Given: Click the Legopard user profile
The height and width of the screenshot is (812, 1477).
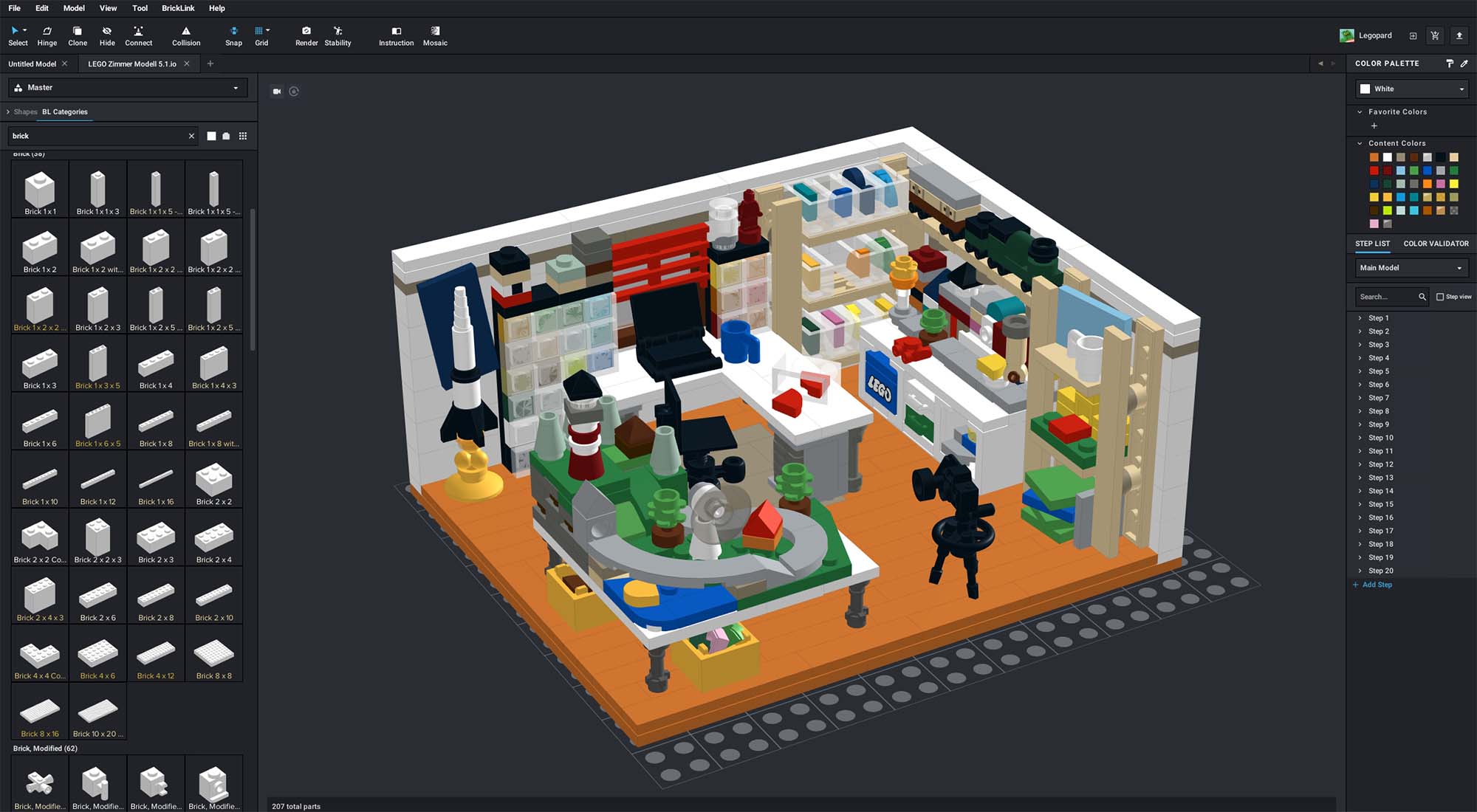Looking at the screenshot, I should [x=1366, y=35].
